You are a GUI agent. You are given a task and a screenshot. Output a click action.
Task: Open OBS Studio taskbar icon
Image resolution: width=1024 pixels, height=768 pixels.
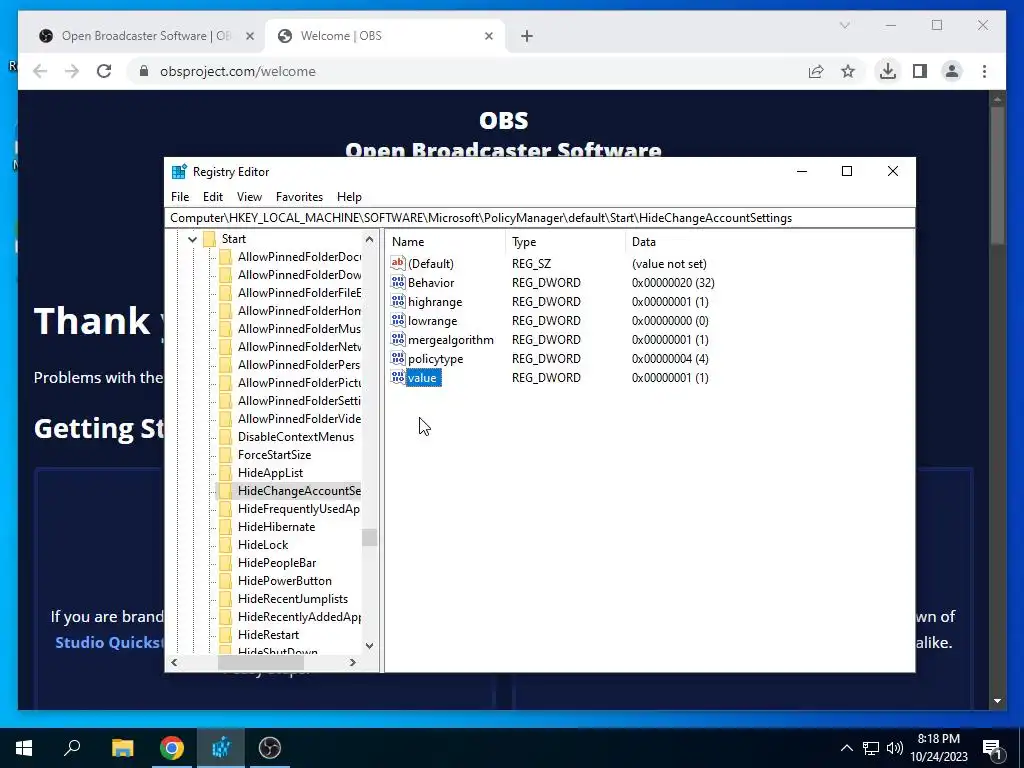pos(270,748)
